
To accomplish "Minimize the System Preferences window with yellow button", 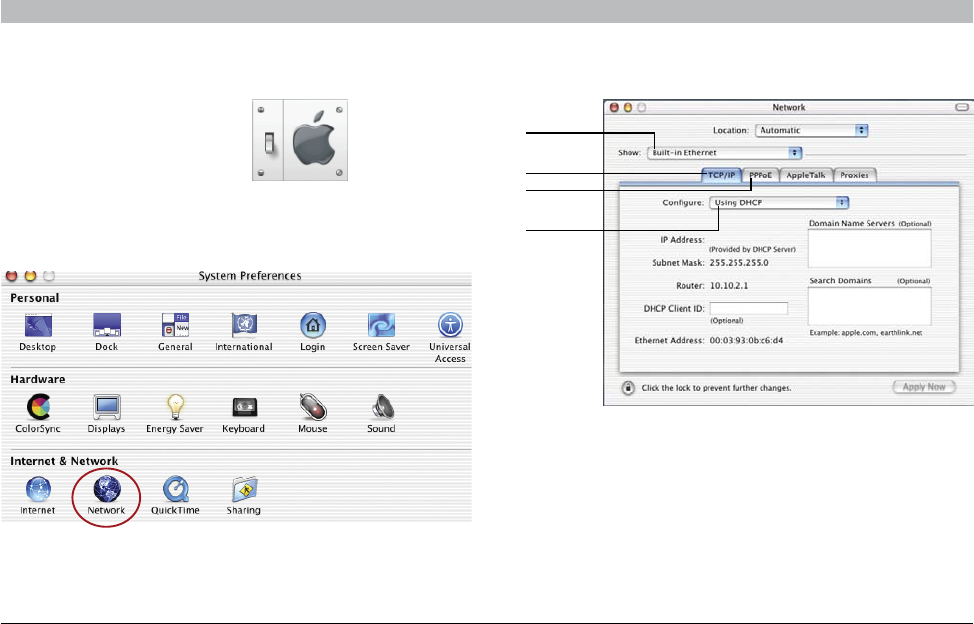I will [x=30, y=275].
